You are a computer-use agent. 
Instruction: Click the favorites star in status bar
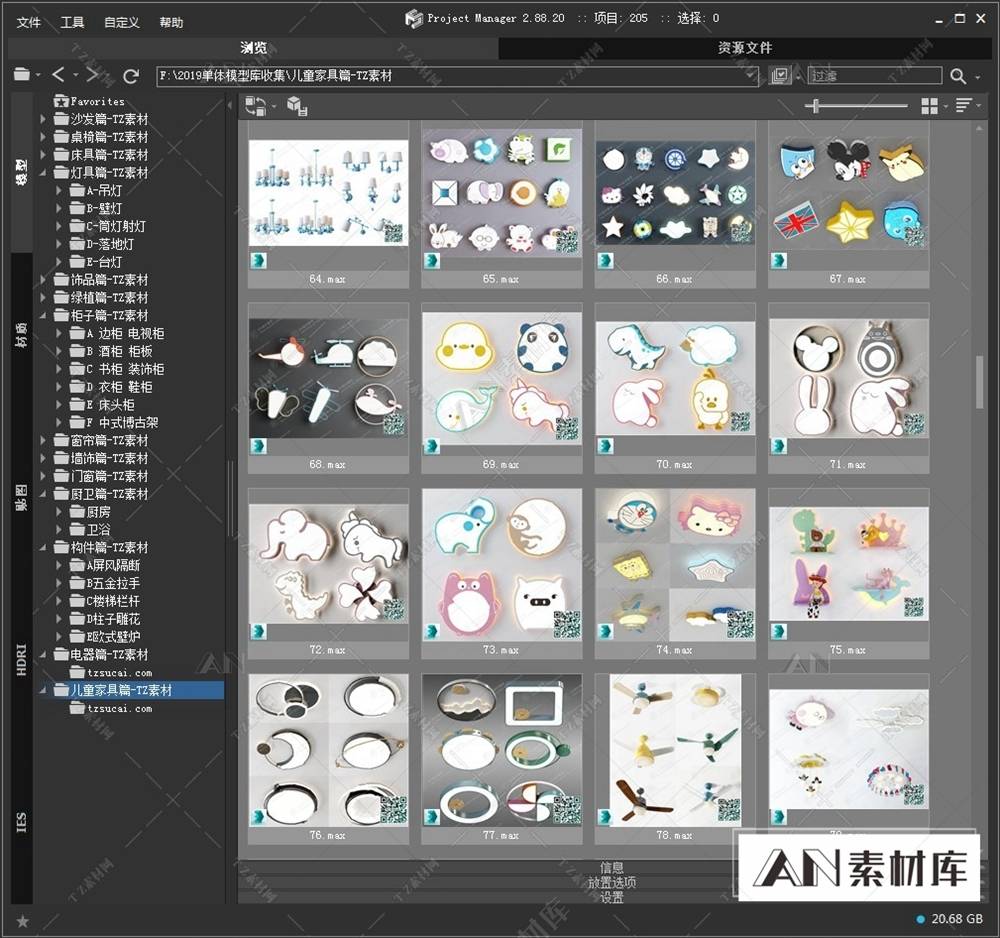coord(22,921)
